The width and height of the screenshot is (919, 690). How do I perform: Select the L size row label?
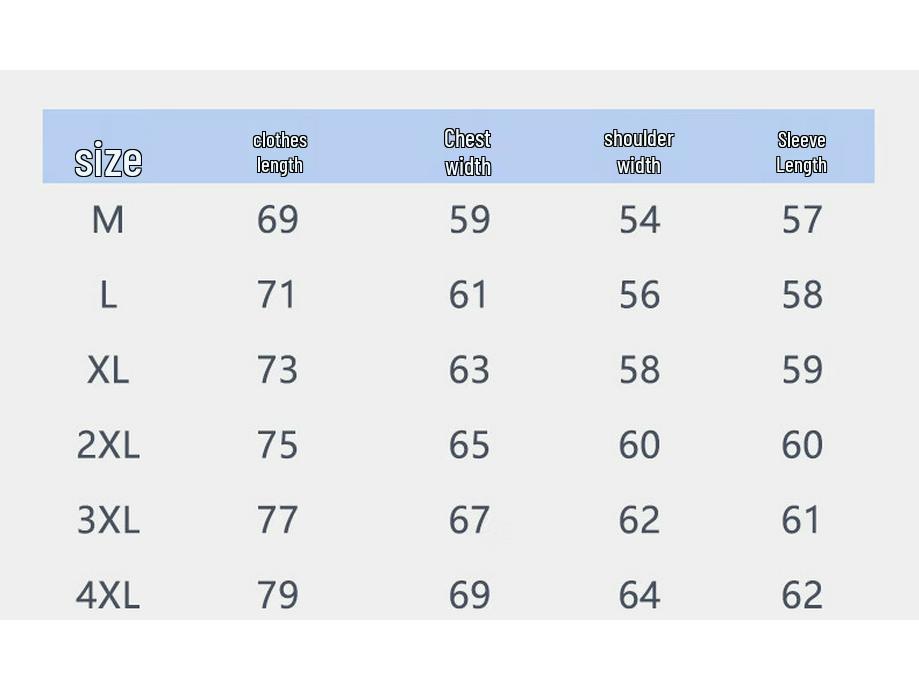108,295
